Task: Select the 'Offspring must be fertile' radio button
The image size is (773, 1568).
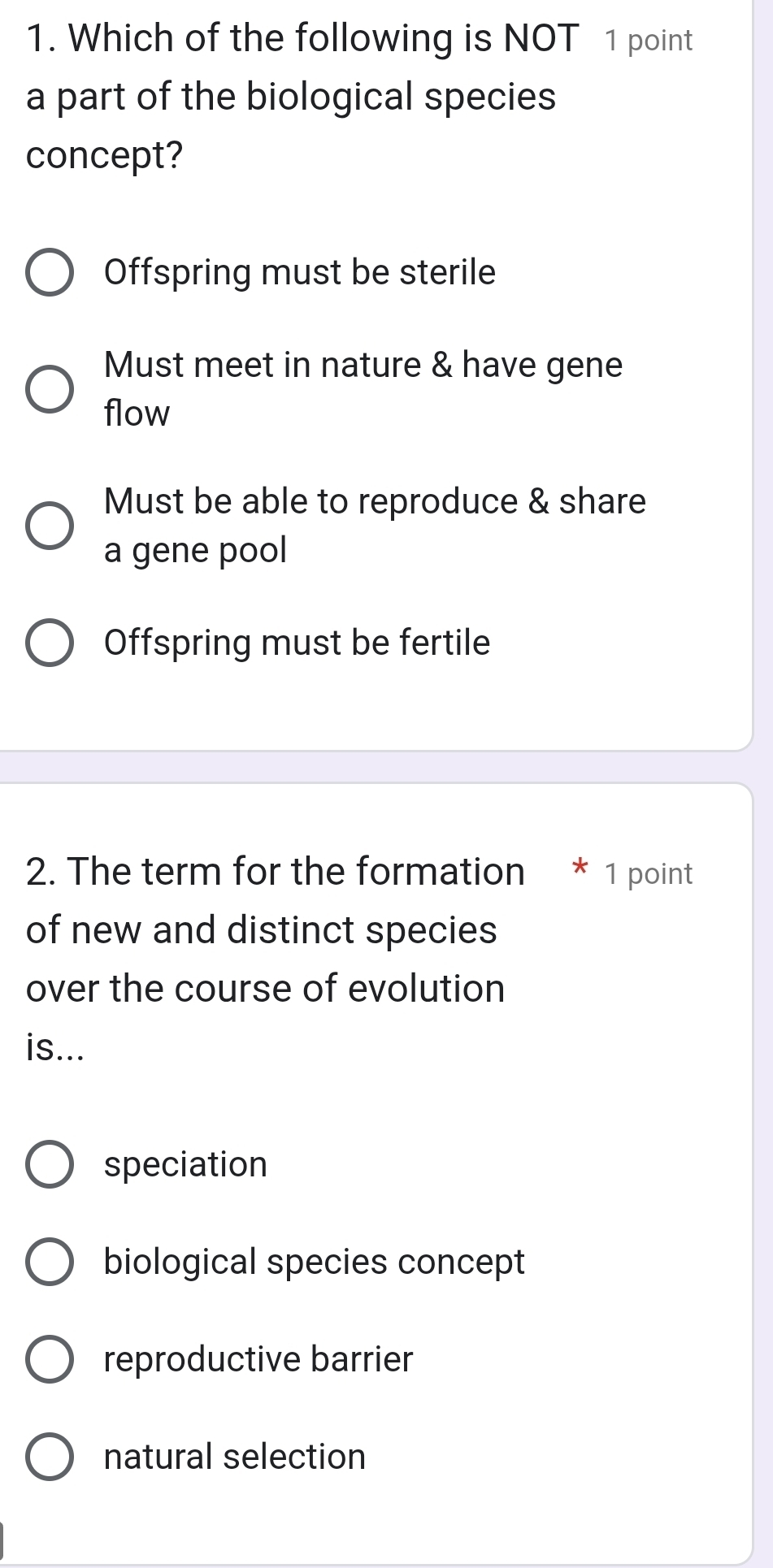Action: 50,643
